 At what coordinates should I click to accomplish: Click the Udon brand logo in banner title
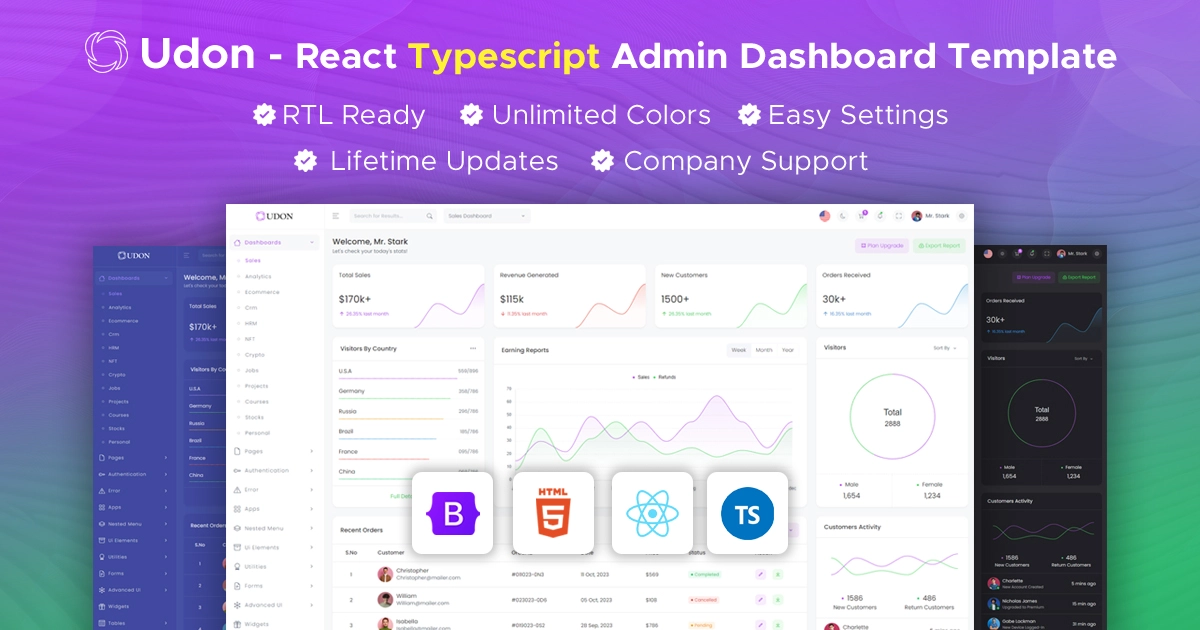(106, 53)
